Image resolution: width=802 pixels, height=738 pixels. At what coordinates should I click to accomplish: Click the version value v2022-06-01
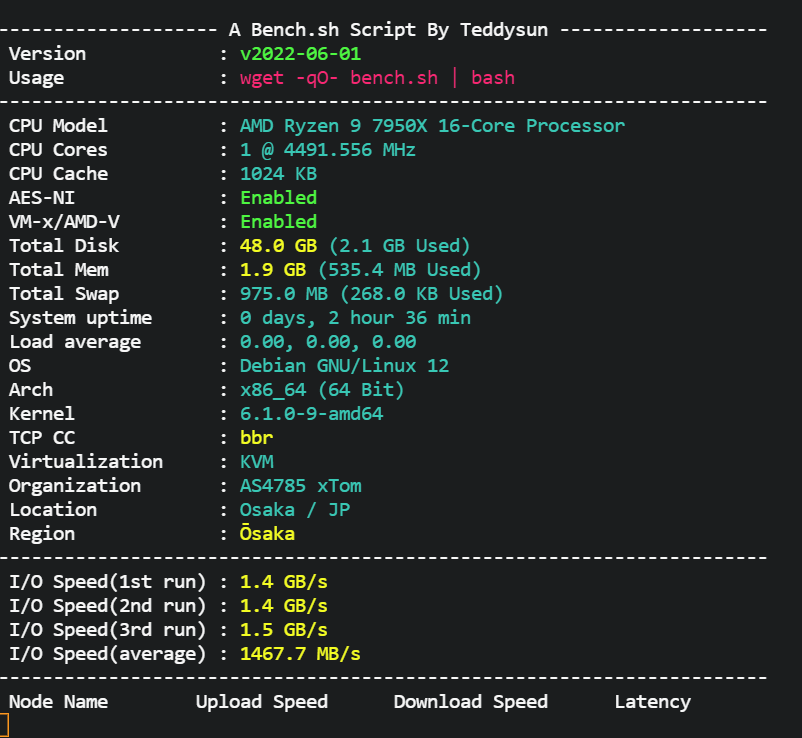(300, 54)
